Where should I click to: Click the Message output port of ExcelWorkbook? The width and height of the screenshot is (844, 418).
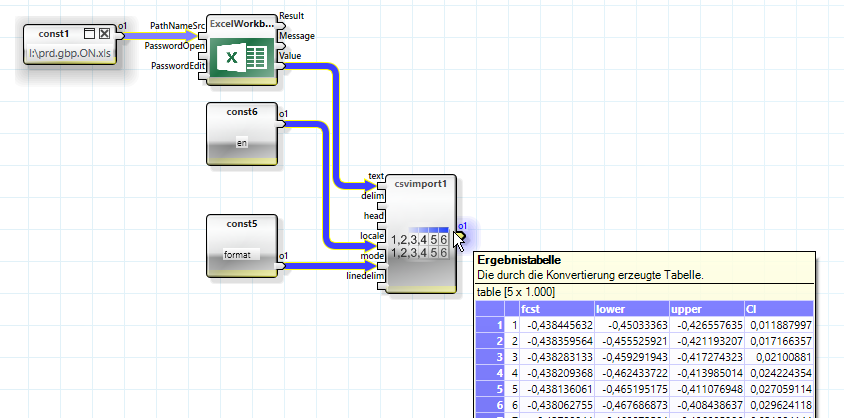tap(282, 45)
